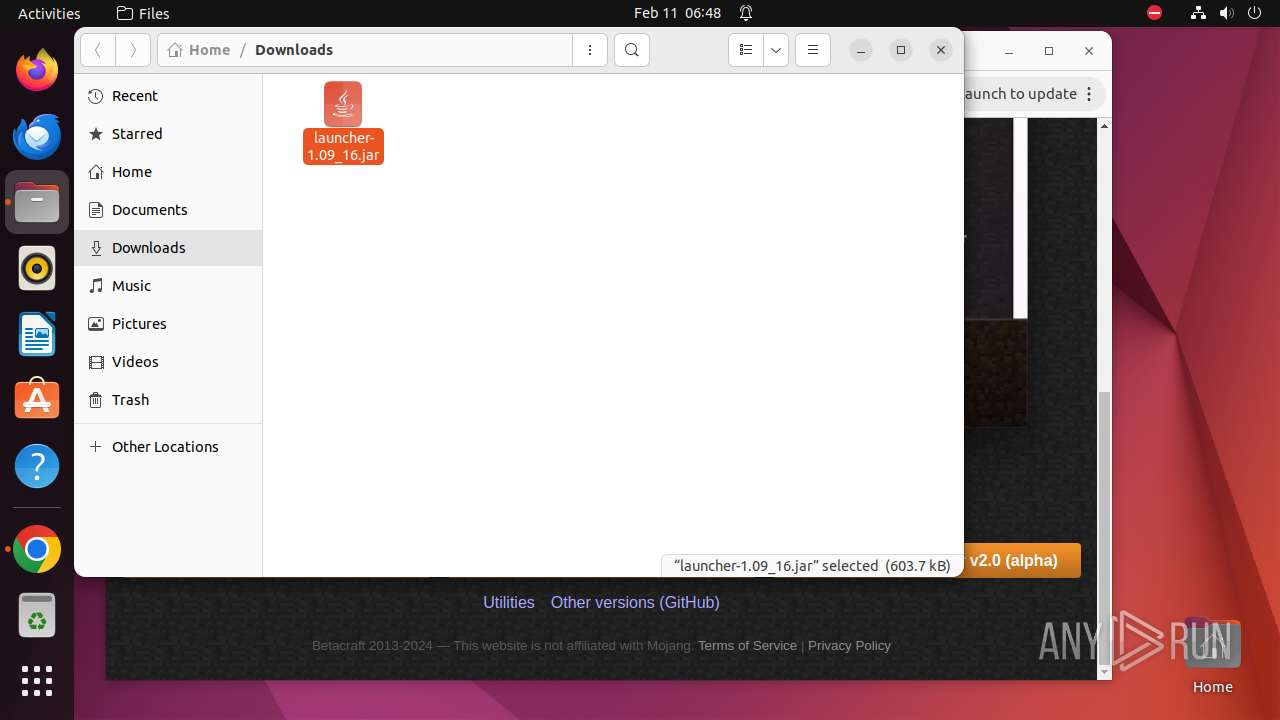Screen dimensions: 1280x720
Task: Open Downloads in the sidebar
Action: point(168,248)
